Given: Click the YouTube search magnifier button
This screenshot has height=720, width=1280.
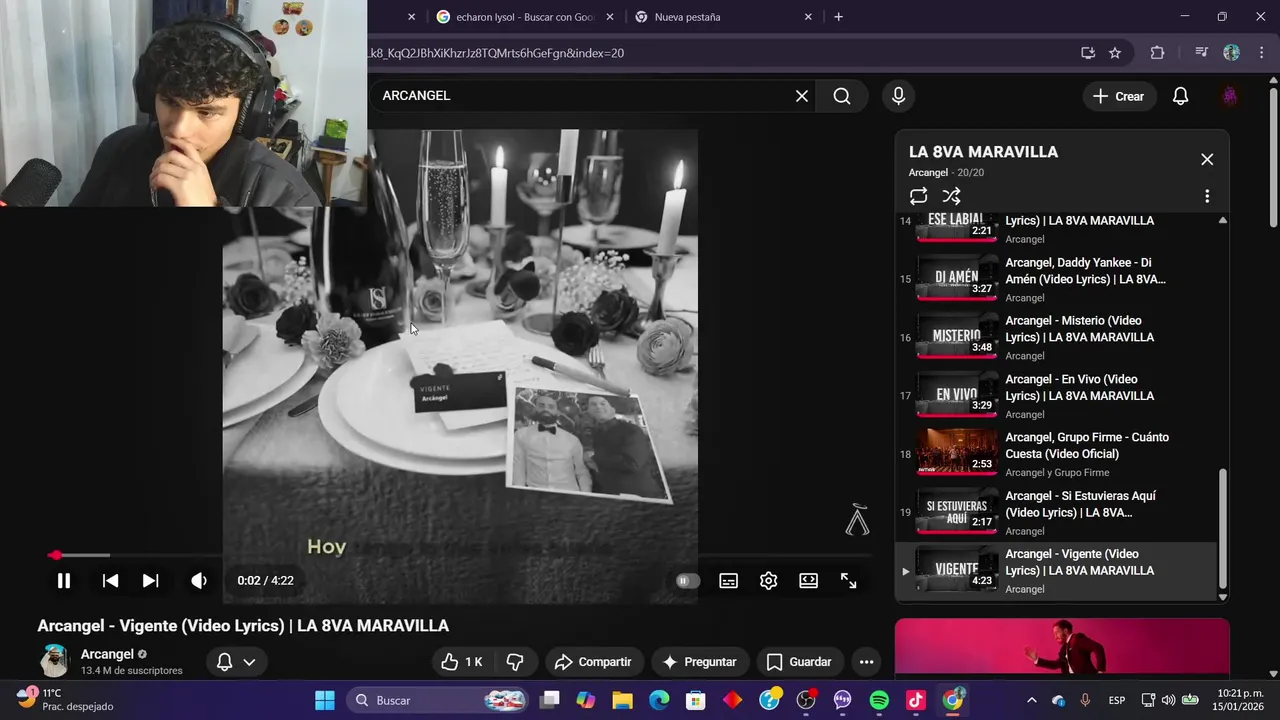Looking at the screenshot, I should click(x=842, y=96).
